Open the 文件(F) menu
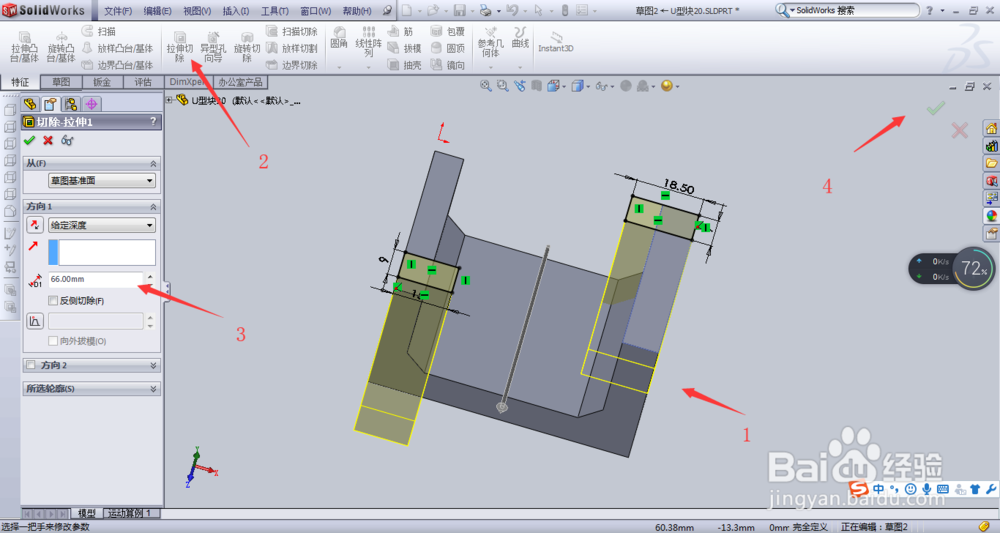Viewport: 1000px width, 533px height. [x=118, y=11]
